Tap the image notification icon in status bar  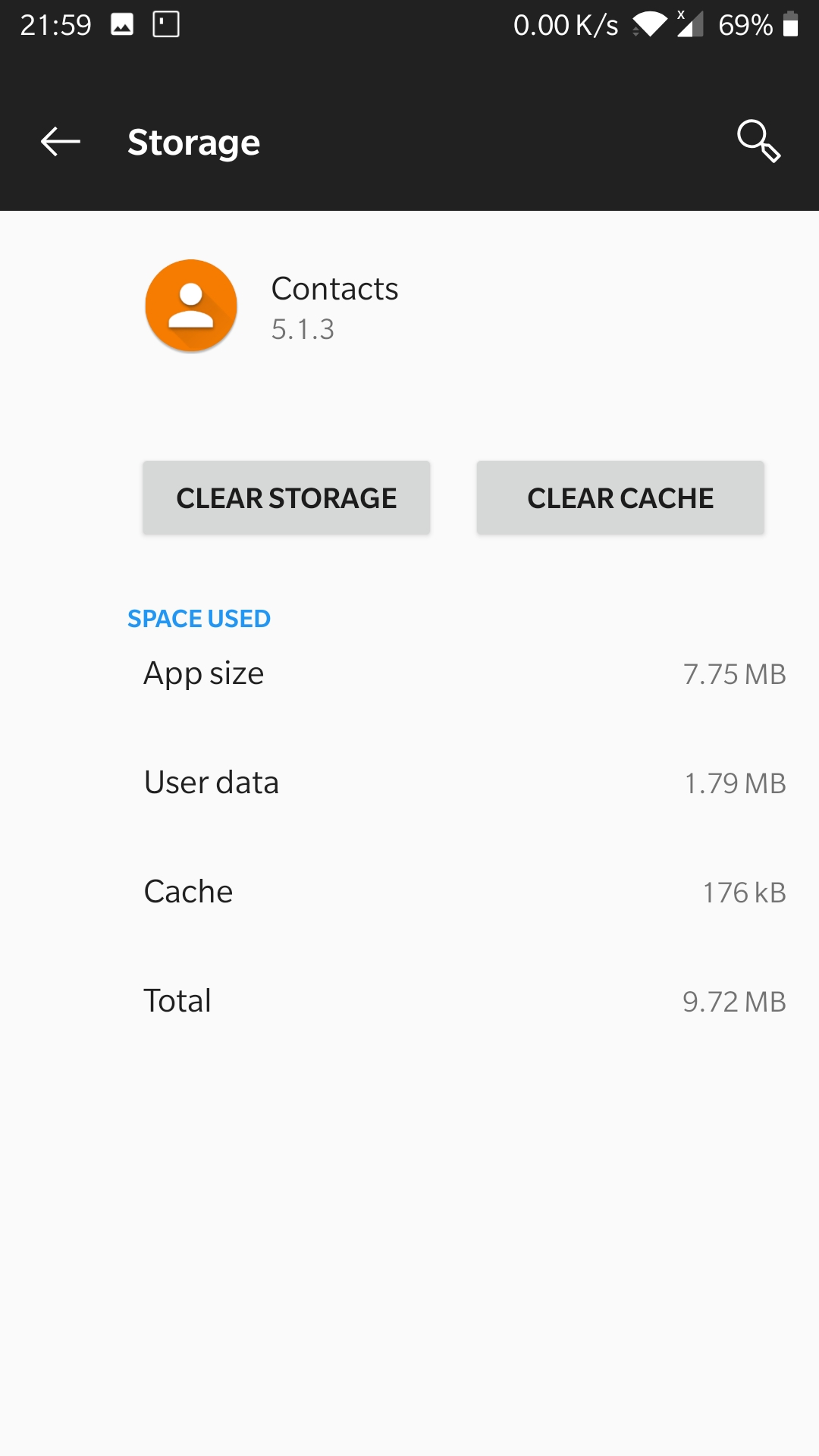(x=122, y=25)
